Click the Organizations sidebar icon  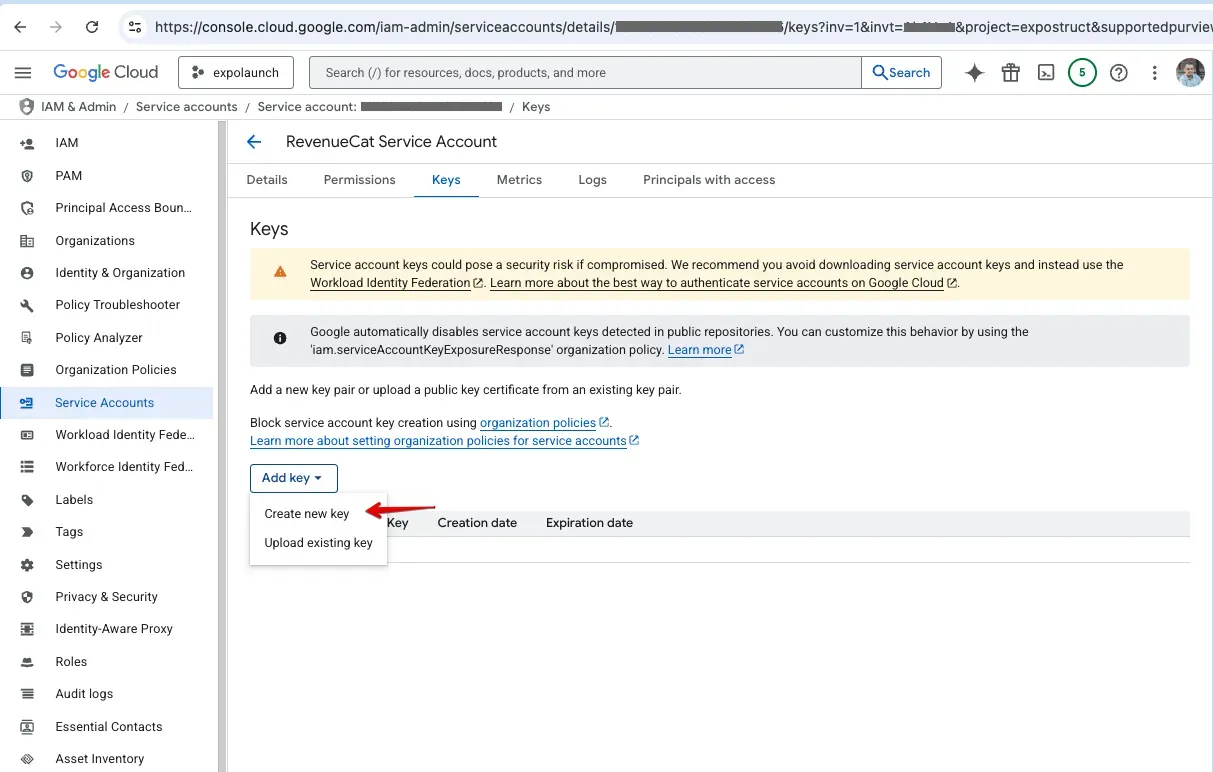tap(27, 241)
